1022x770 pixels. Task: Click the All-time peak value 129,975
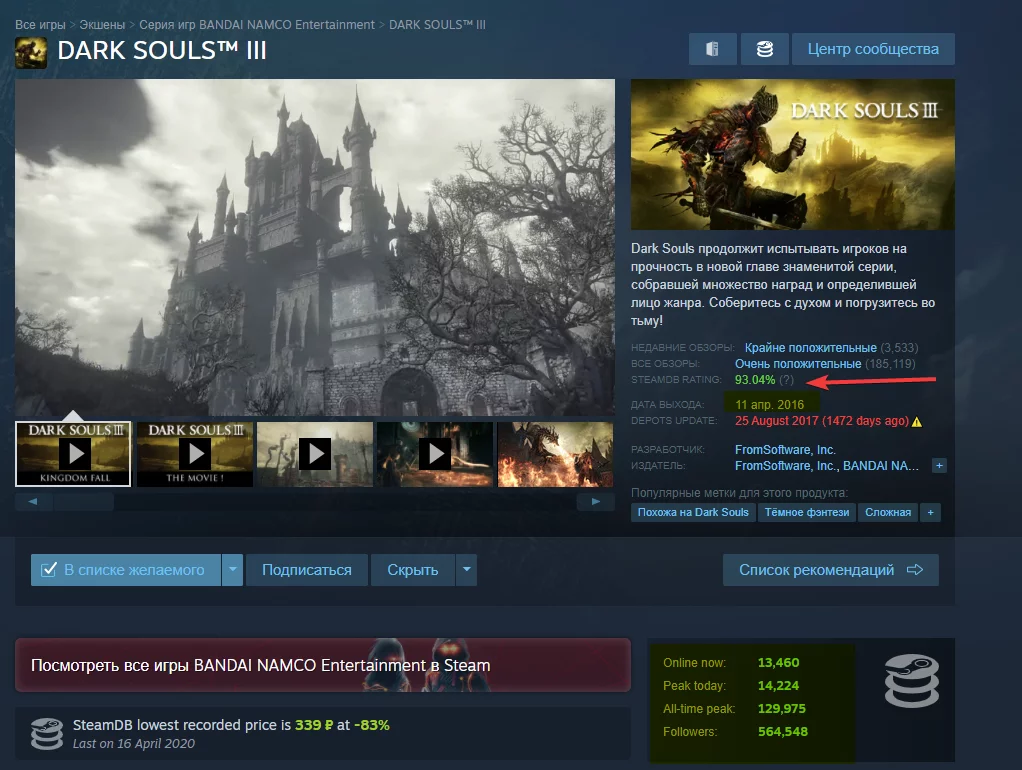pos(781,709)
